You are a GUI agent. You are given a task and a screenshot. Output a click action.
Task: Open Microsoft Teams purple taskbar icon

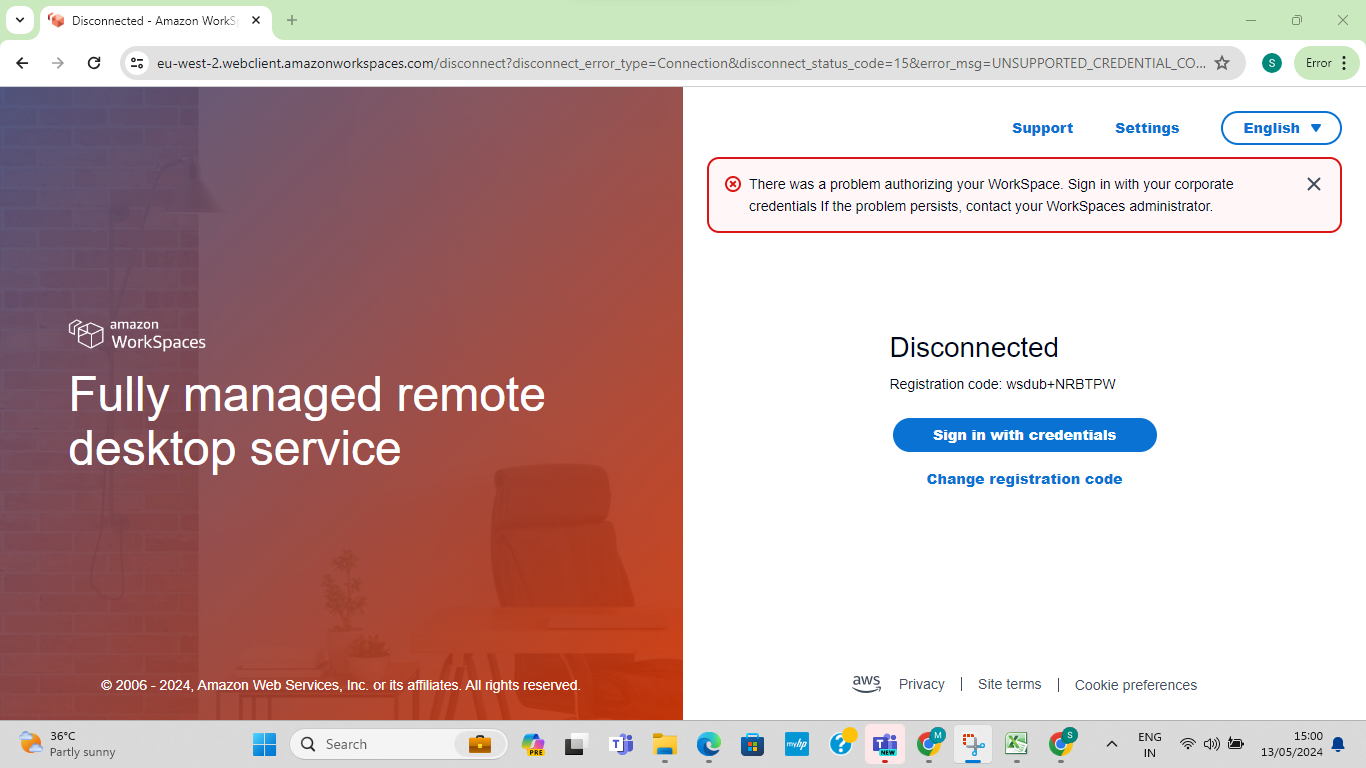pyautogui.click(x=621, y=744)
